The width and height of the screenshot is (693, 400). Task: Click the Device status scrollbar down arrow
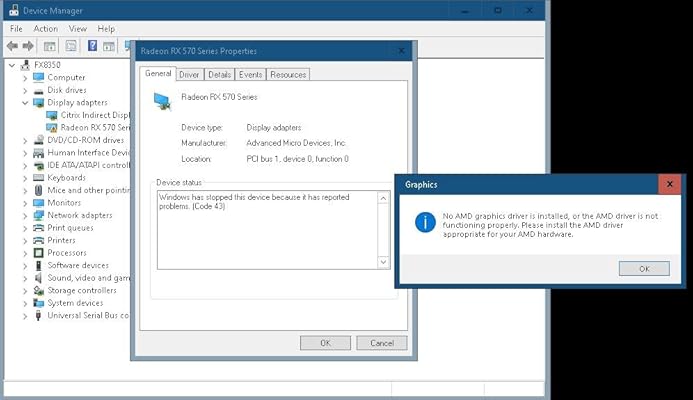(383, 263)
